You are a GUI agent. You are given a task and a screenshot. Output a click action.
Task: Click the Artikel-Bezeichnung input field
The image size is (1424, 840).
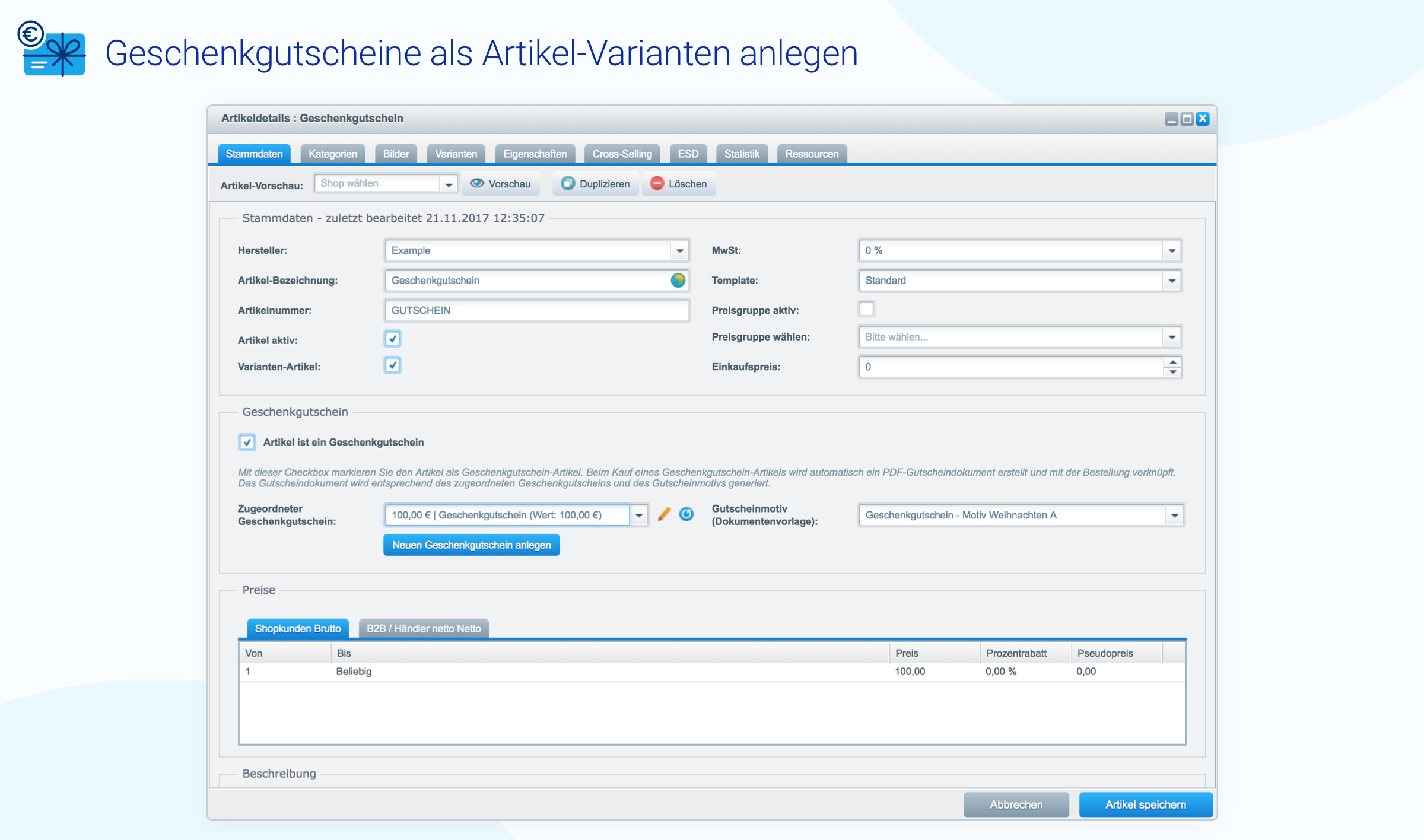(537, 281)
